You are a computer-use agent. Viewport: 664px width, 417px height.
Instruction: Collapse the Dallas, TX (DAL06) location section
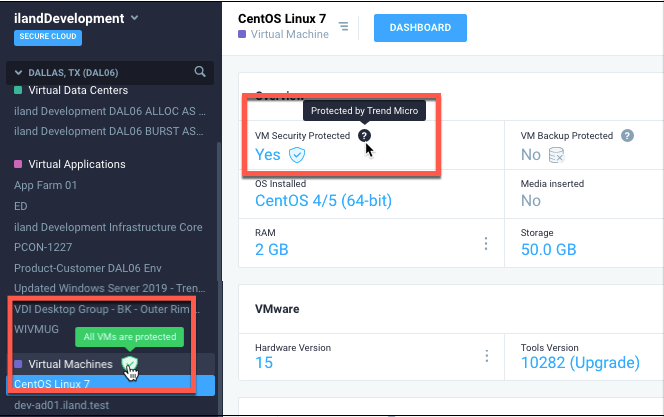coord(16,72)
